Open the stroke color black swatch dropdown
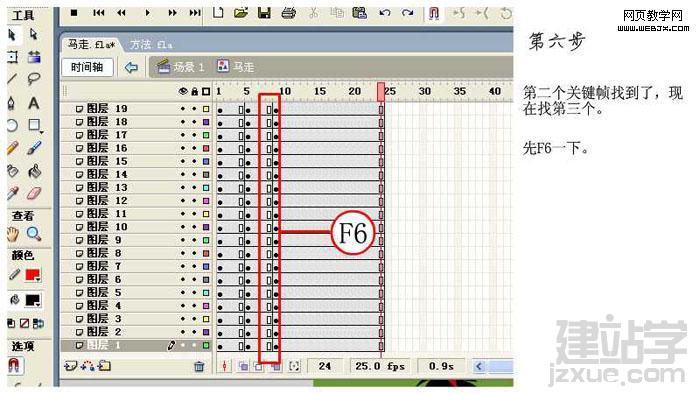700x394 pixels. click(33, 301)
